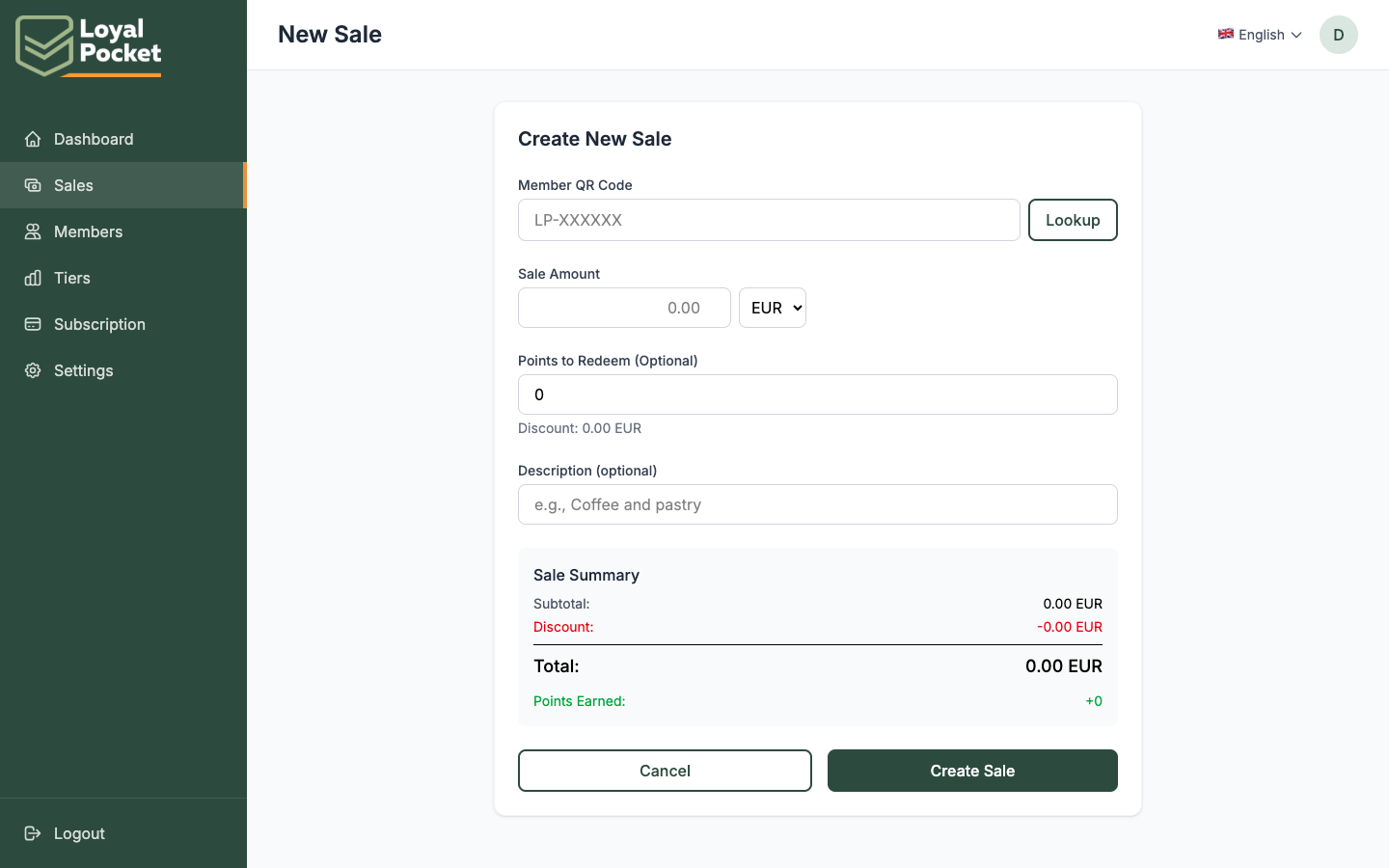Open Settings via the gear icon
Image resolution: width=1389 pixels, height=868 pixels.
pyautogui.click(x=32, y=370)
